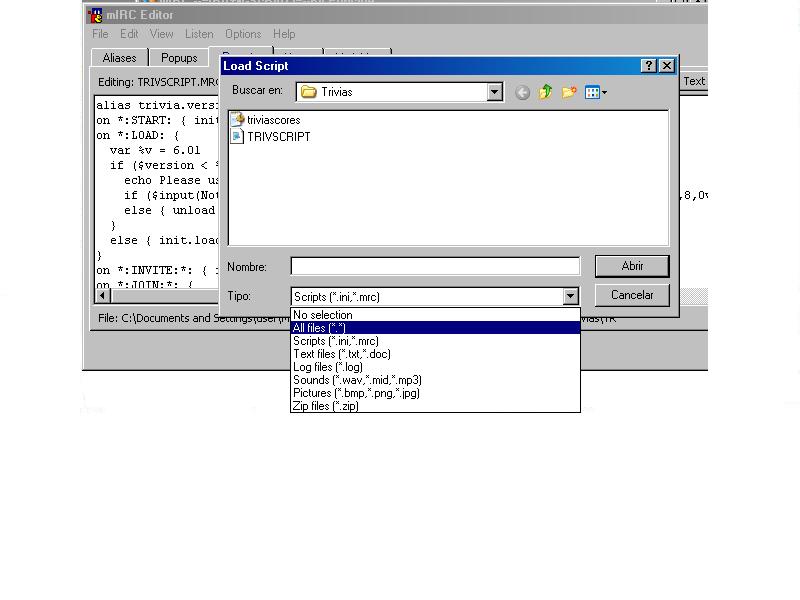The height and width of the screenshot is (600, 800).
Task: Select Sounds (*.wav,*.mid,*.mp3) filter
Action: (x=357, y=380)
